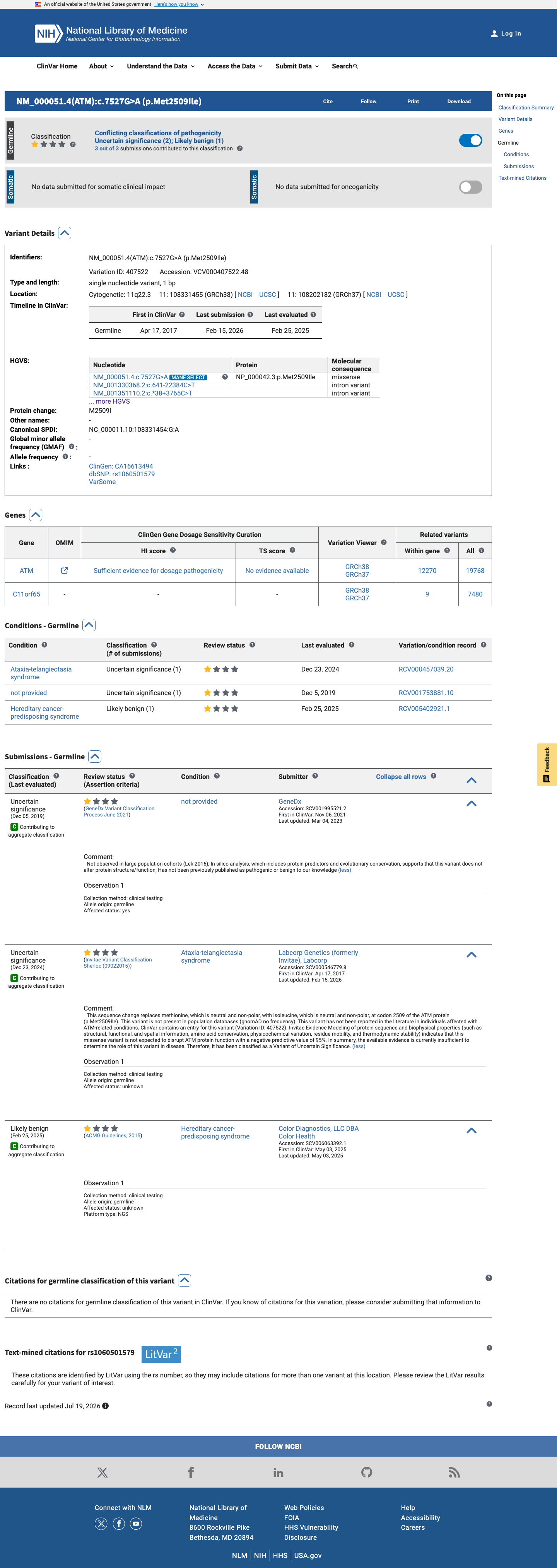
Task: Open the LitVar2 badge
Action: (x=161, y=1354)
